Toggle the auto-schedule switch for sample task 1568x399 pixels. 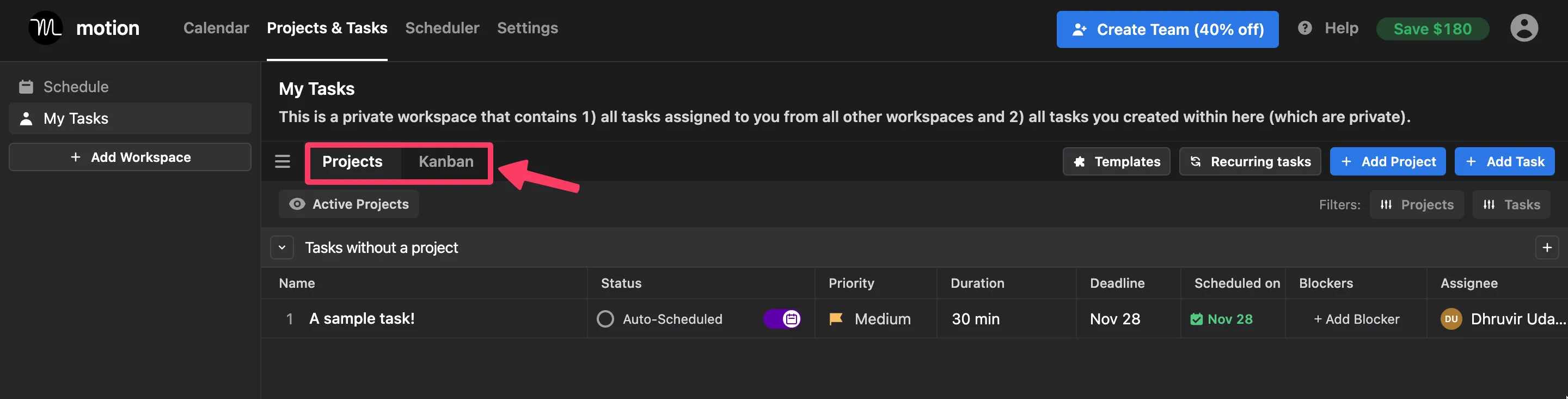782,318
